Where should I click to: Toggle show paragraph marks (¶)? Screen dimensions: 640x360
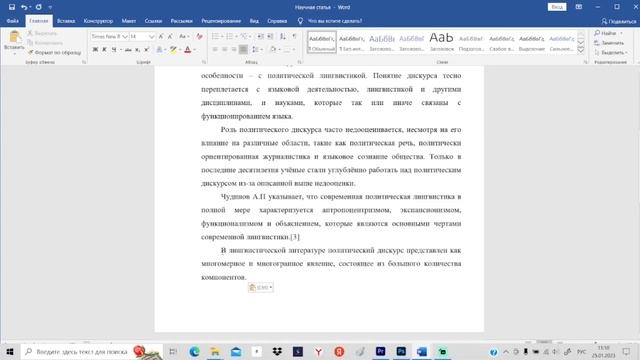(295, 36)
